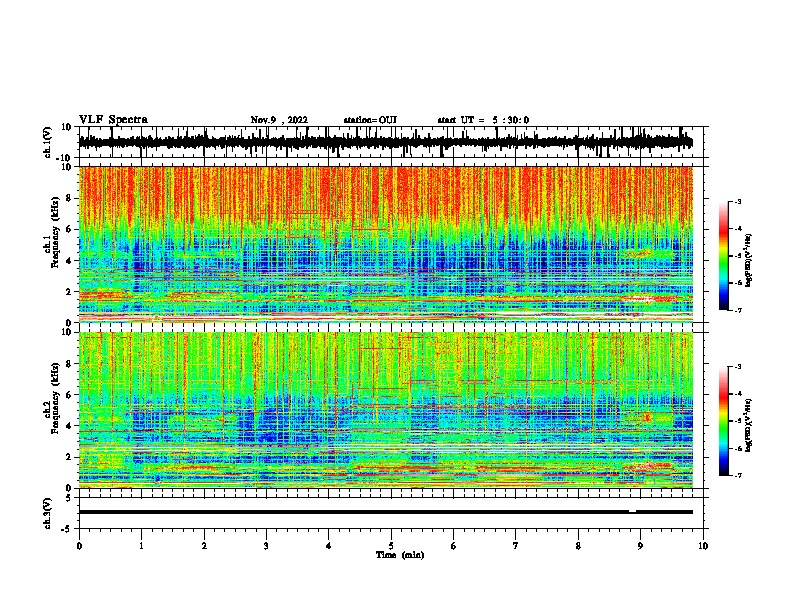This screenshot has width=792, height=612.
Task: Click the "9" minute time axis label
Action: click(x=640, y=546)
